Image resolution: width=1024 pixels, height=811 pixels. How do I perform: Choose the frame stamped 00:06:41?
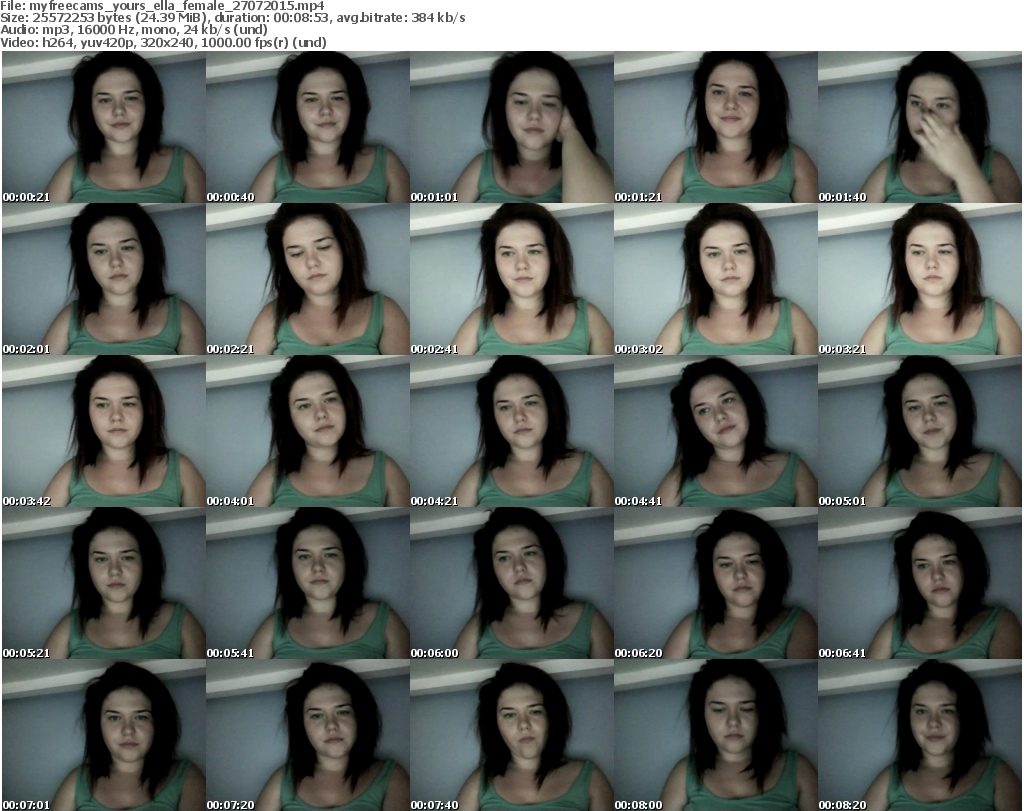point(920,583)
